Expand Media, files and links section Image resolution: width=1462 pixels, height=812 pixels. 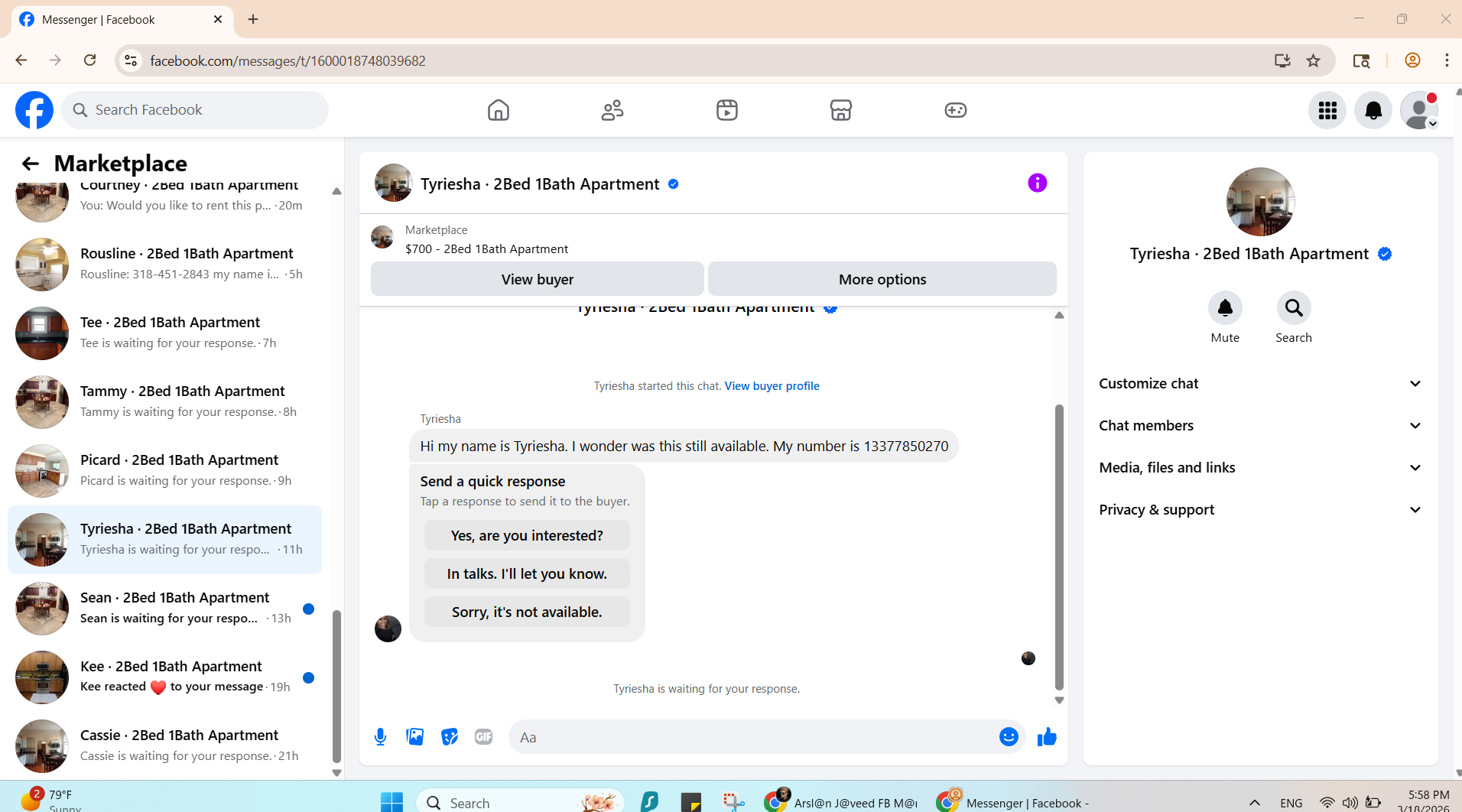pos(1260,468)
